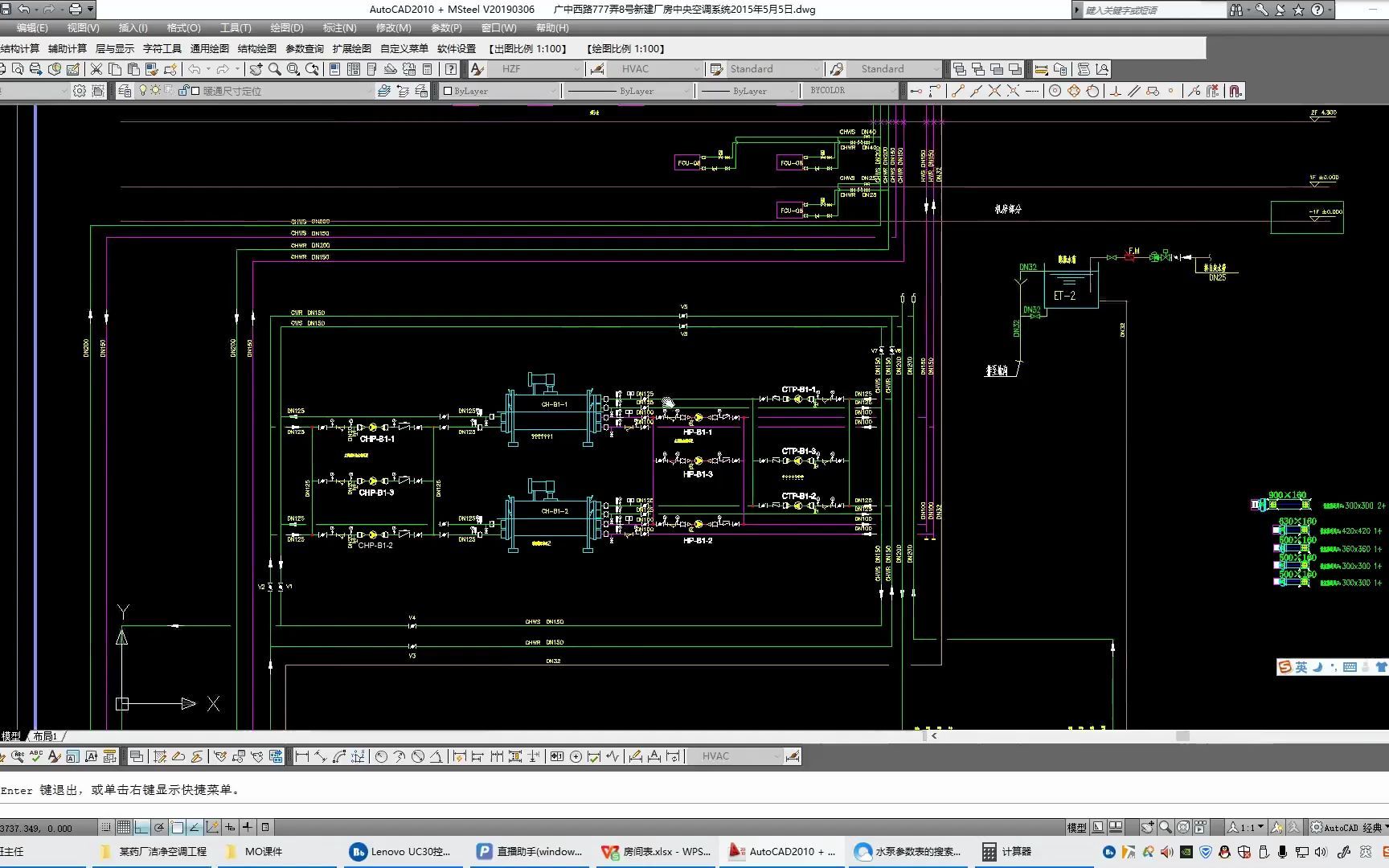Select the Linear dimension tool
This screenshot has width=1389, height=868.
302,756
